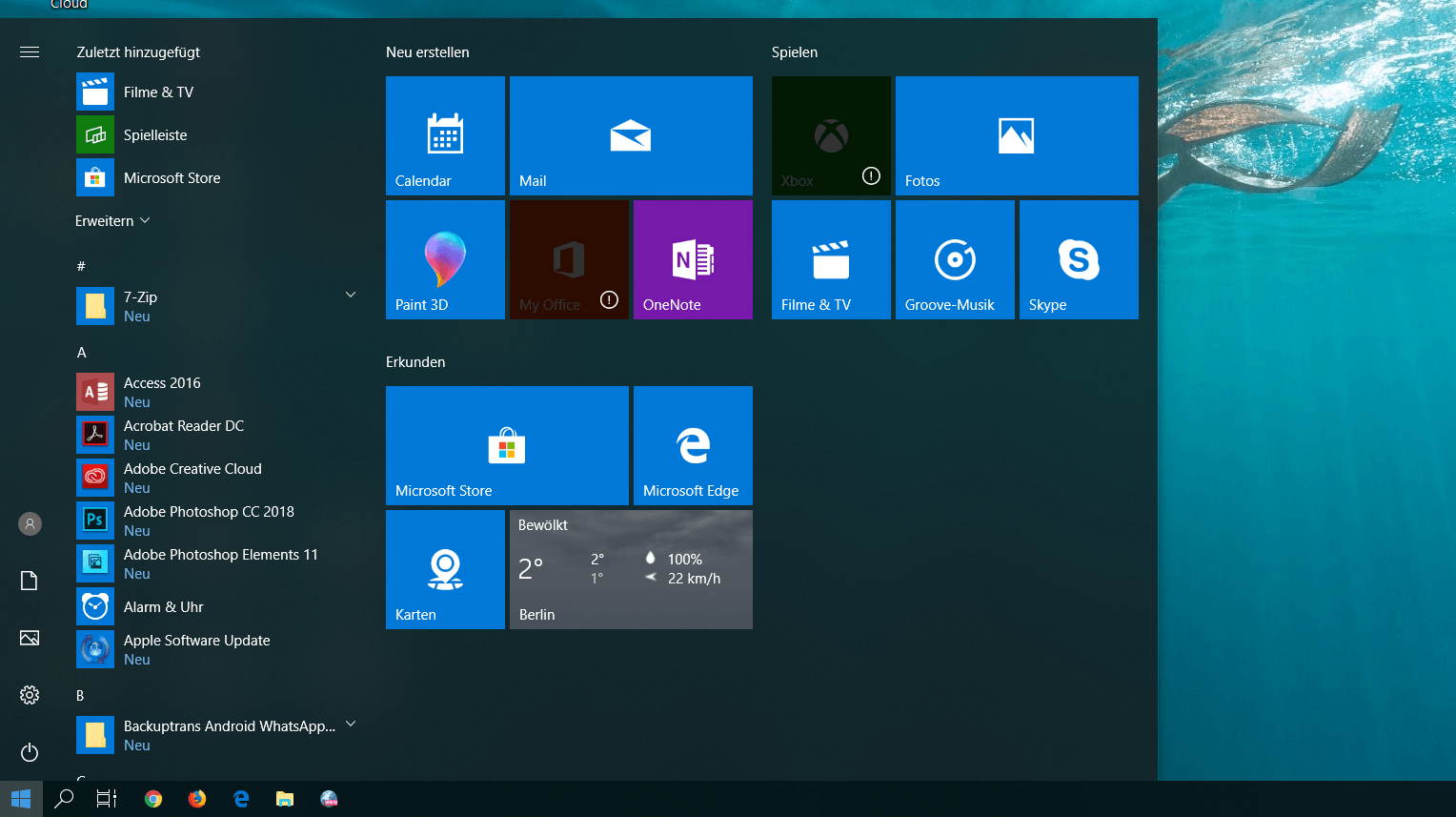Open Alarm & Uhr app
Viewport: 1456px width, 817px height.
click(x=219, y=607)
